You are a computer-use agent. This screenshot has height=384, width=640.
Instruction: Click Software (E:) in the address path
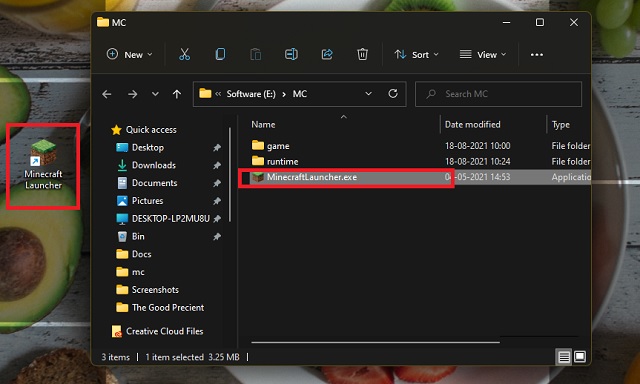click(x=251, y=94)
